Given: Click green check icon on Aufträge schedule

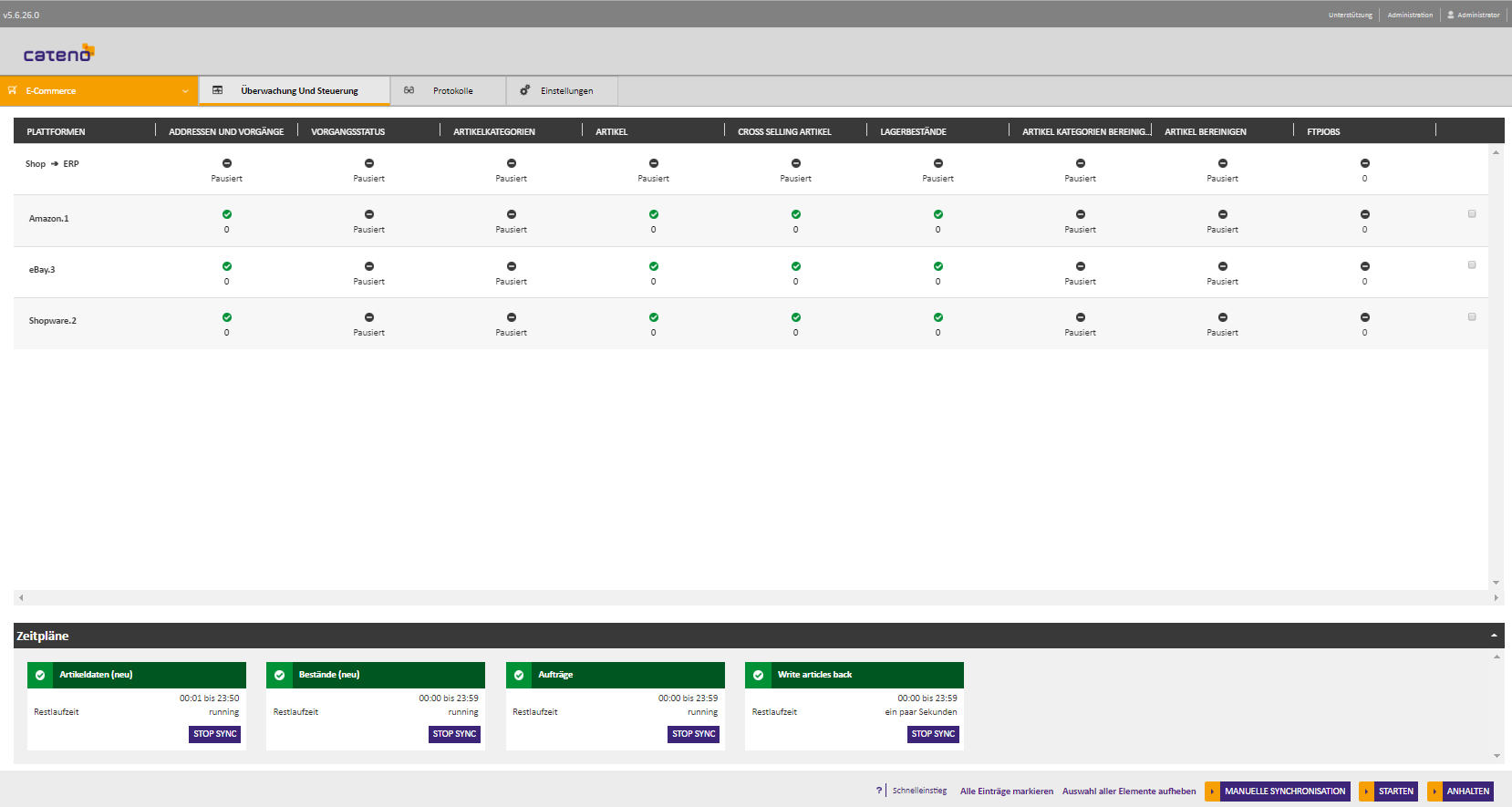Looking at the screenshot, I should [519, 676].
